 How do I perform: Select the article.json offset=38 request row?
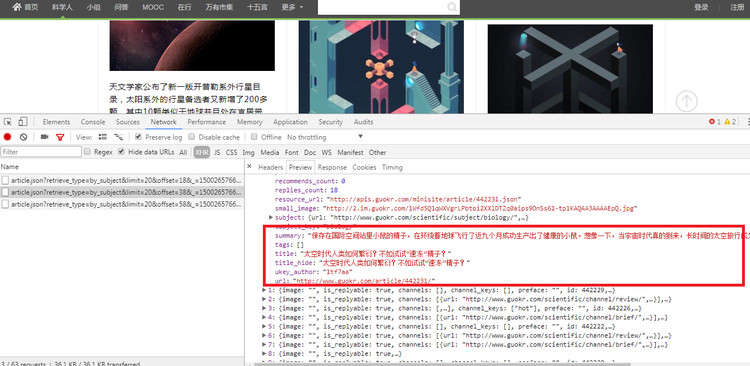tap(122, 192)
